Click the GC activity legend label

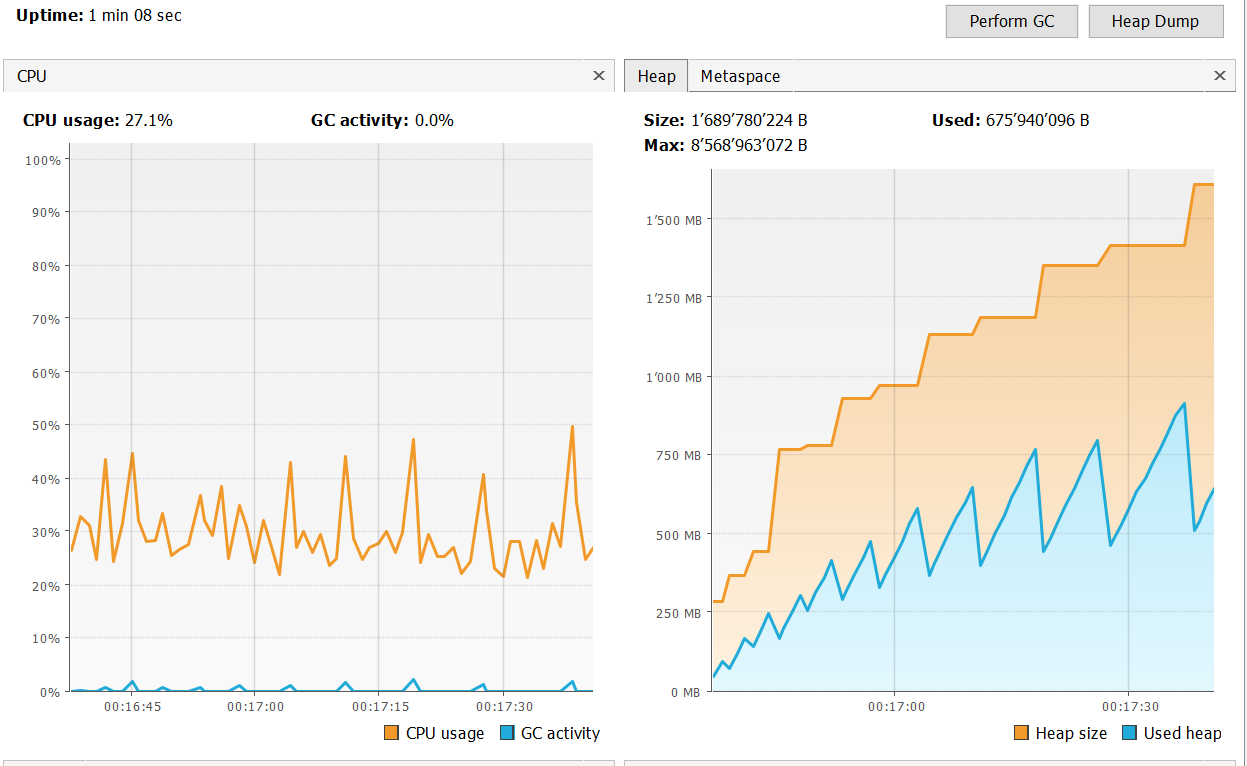click(x=560, y=733)
